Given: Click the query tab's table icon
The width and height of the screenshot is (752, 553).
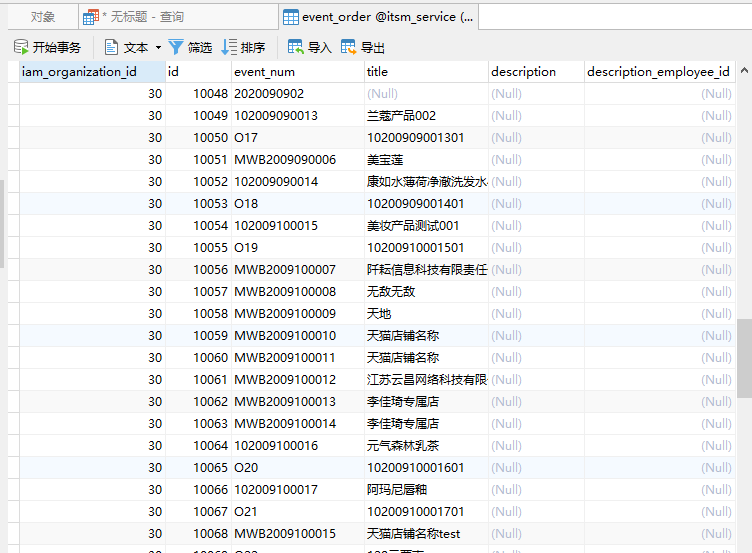Looking at the screenshot, I should tap(91, 17).
